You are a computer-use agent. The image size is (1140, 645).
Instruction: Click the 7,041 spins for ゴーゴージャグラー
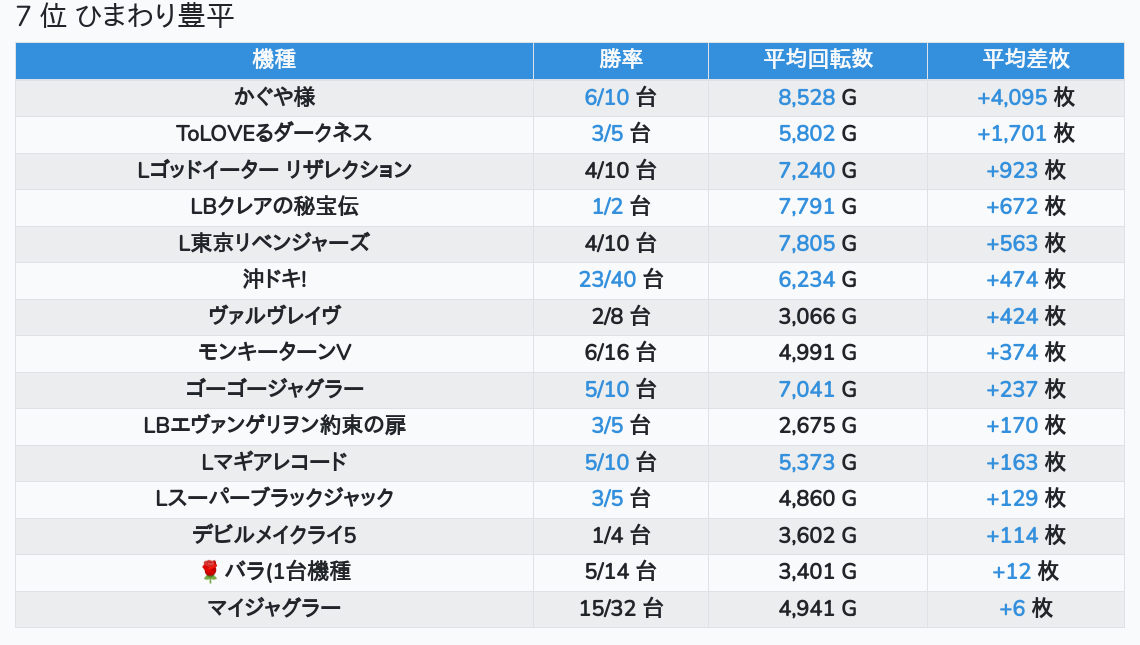(x=806, y=389)
